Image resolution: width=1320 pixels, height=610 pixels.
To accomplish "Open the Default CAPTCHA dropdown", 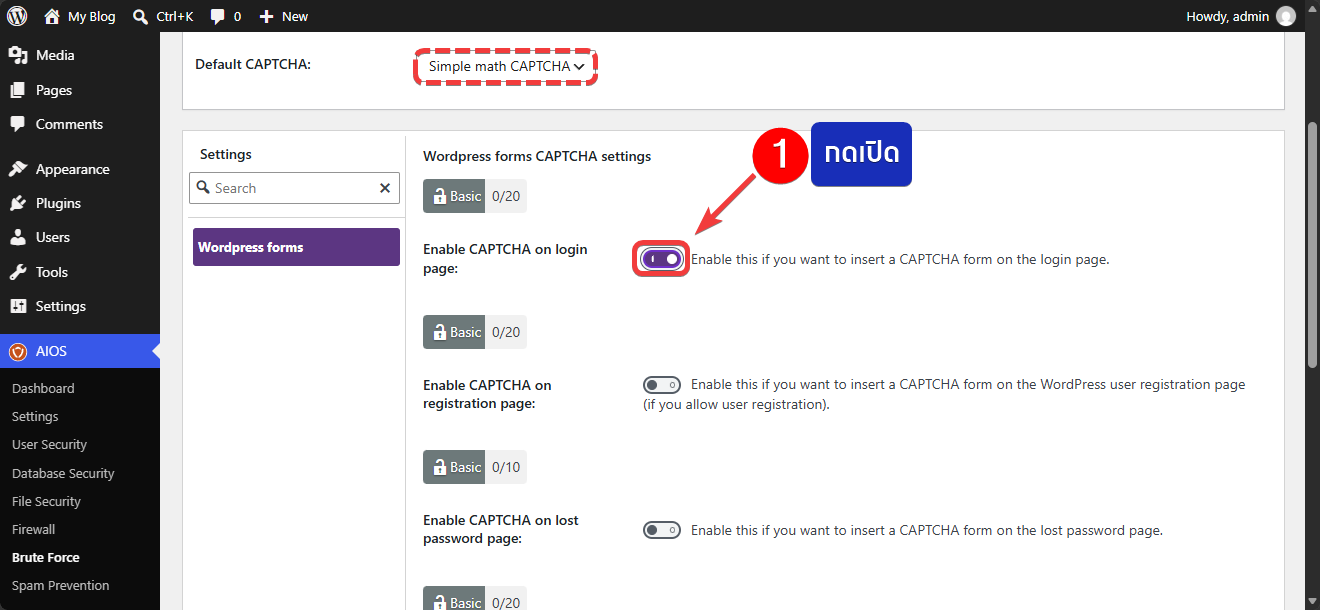I will click(506, 66).
